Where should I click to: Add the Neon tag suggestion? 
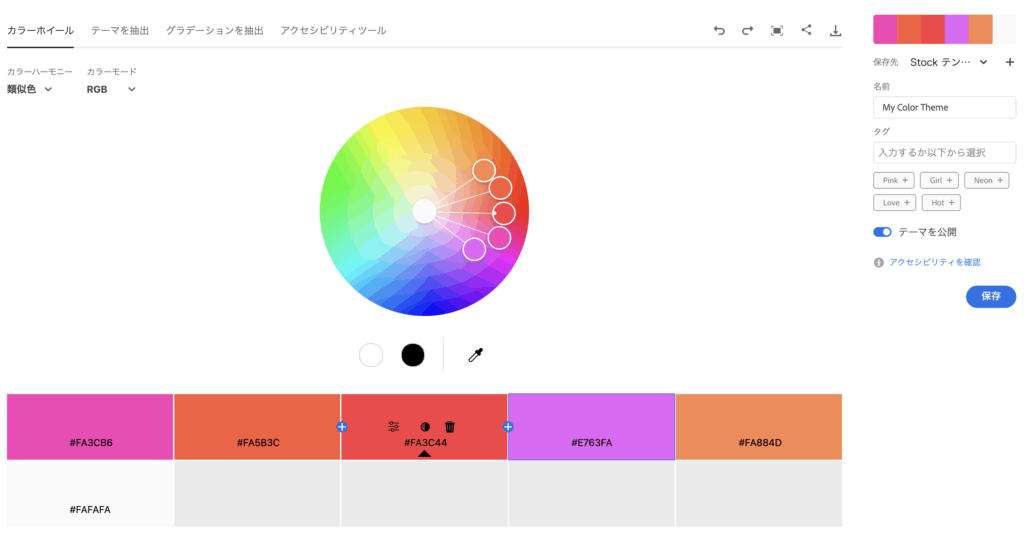coord(987,180)
